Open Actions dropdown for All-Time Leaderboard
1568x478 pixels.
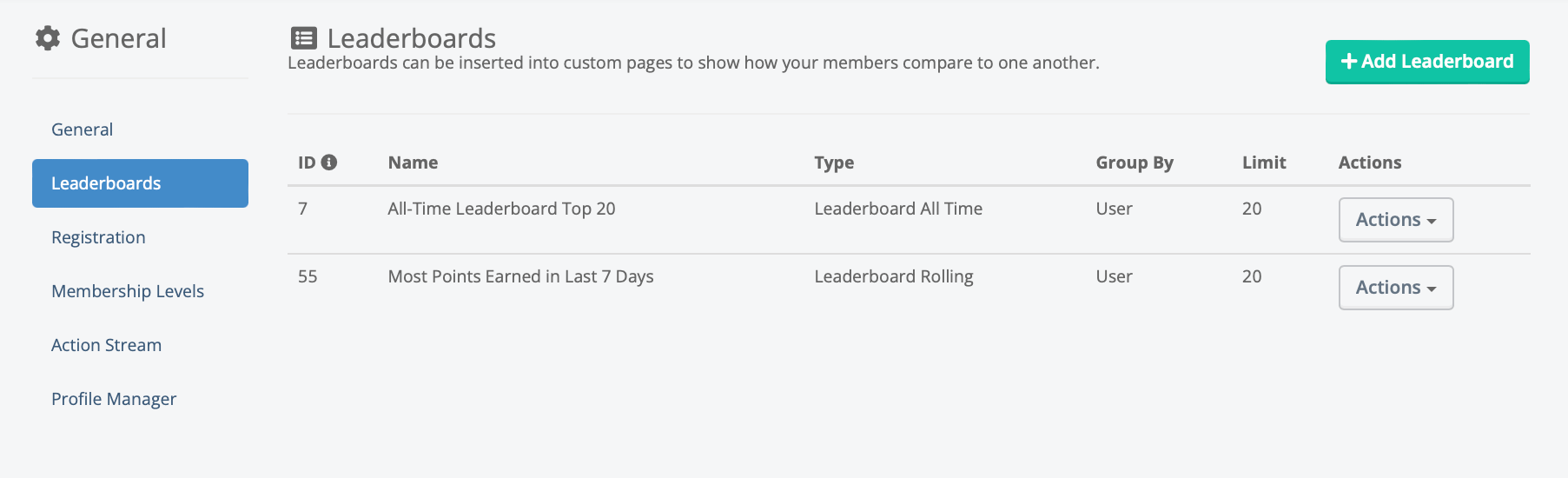point(1395,220)
